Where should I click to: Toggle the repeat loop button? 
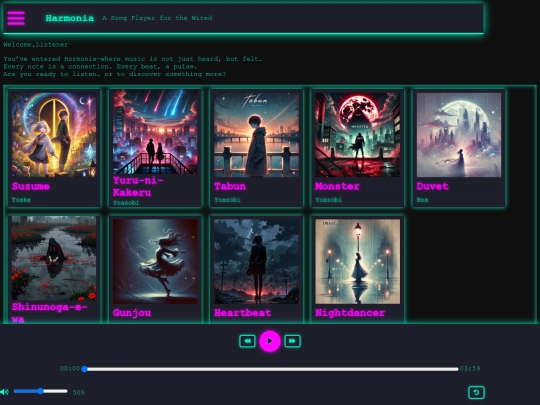pos(476,392)
